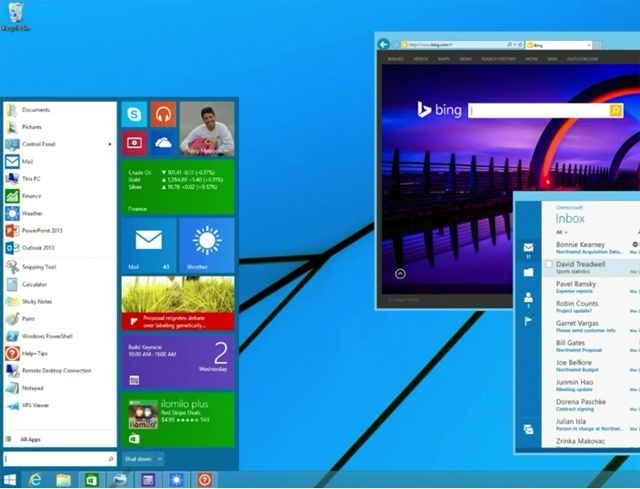
Task: Open Internet Explorer from taskbar
Action: pyautogui.click(x=36, y=480)
